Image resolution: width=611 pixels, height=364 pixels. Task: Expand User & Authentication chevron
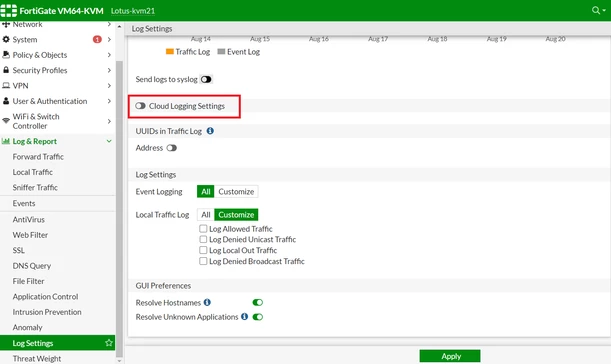(x=109, y=101)
